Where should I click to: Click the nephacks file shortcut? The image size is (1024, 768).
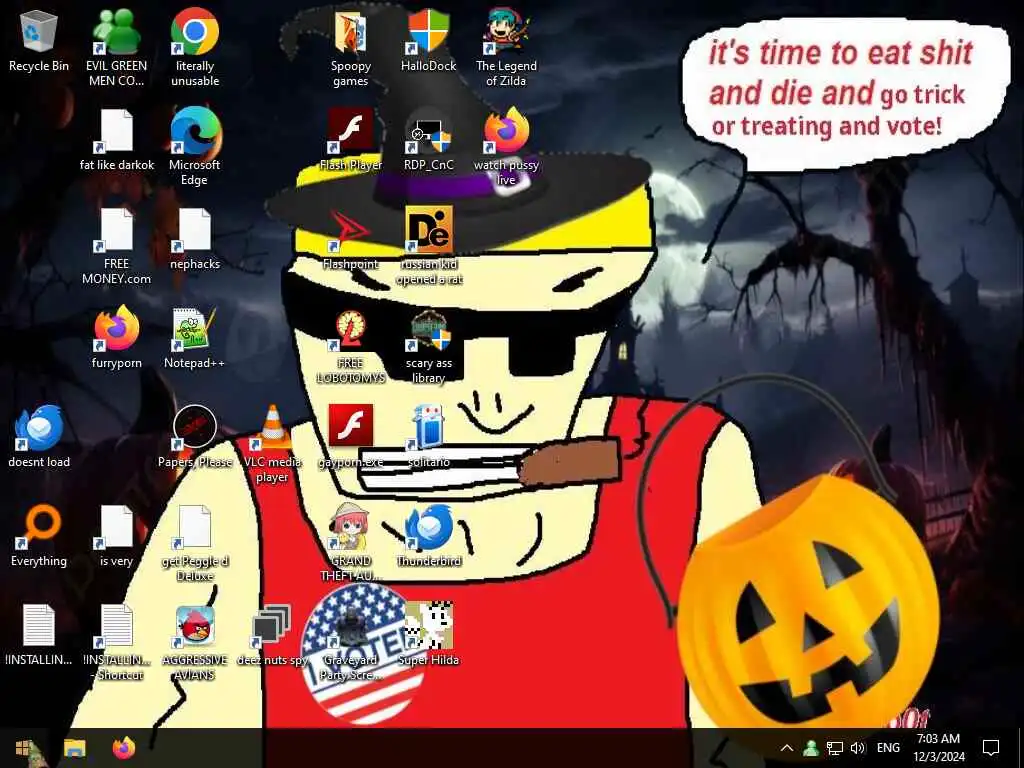coord(195,240)
